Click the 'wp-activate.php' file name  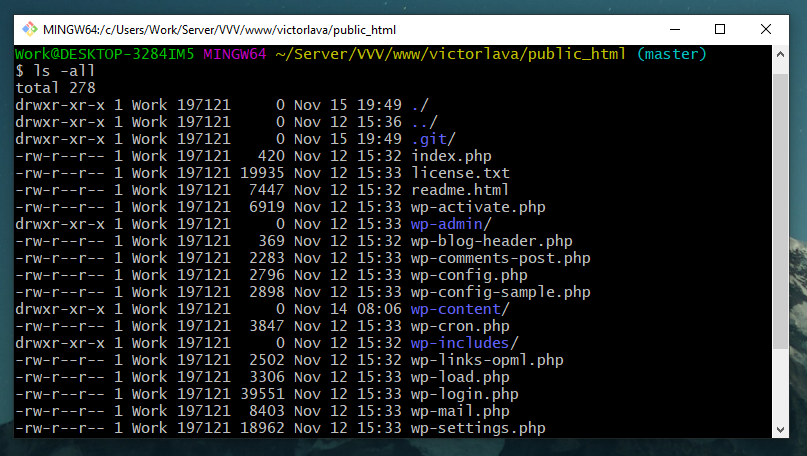pyautogui.click(x=478, y=207)
